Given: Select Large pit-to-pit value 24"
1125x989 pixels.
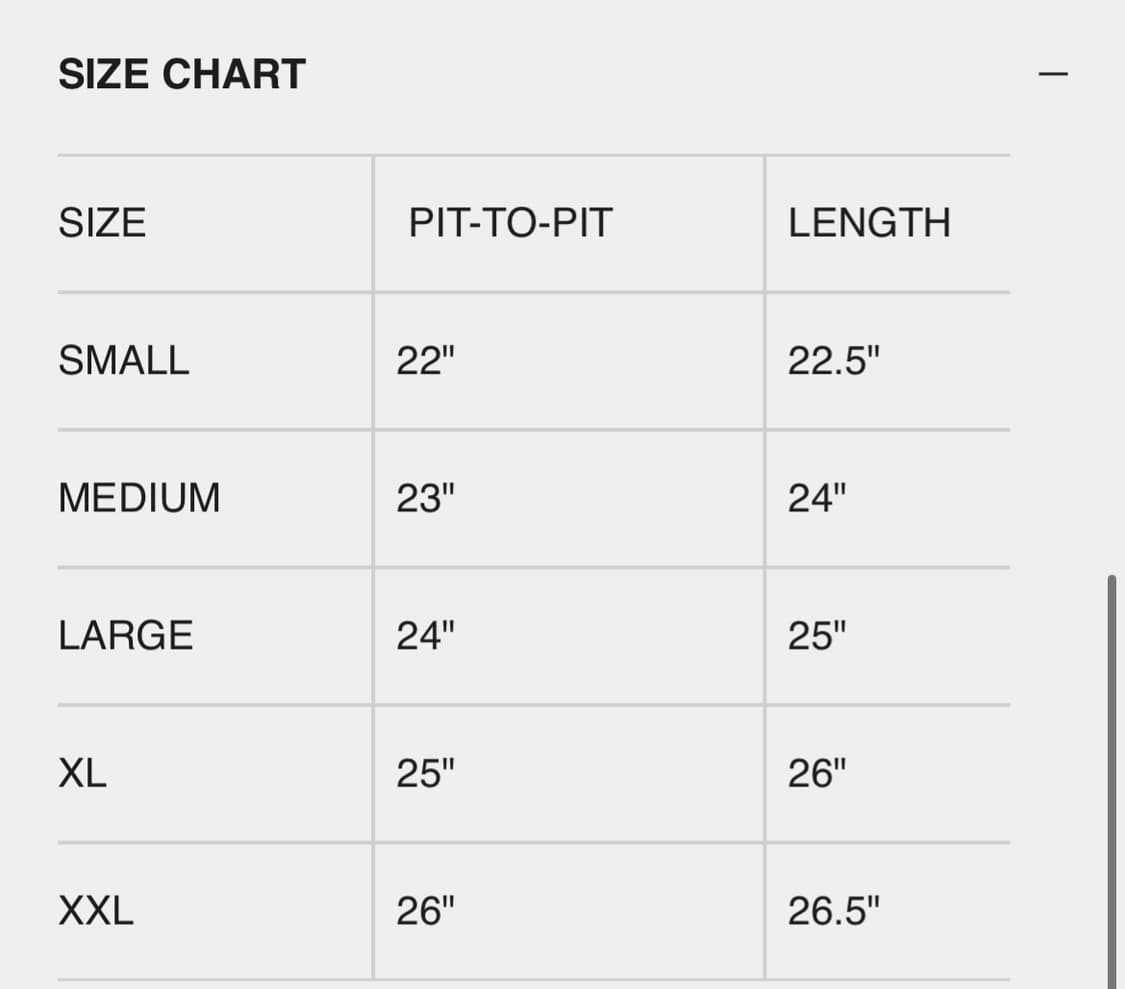Looking at the screenshot, I should click(425, 636).
